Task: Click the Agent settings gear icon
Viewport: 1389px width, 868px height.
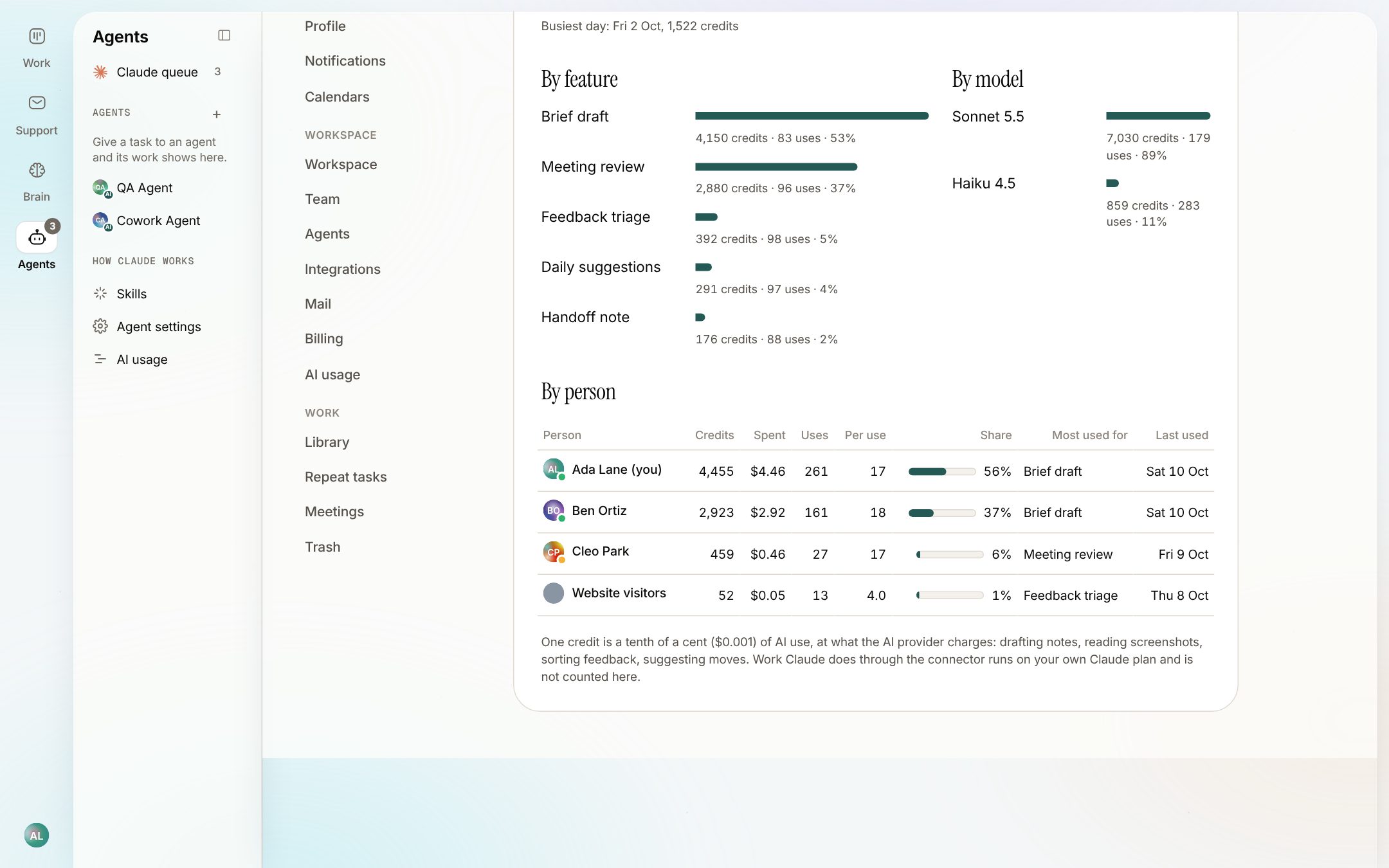Action: click(100, 326)
